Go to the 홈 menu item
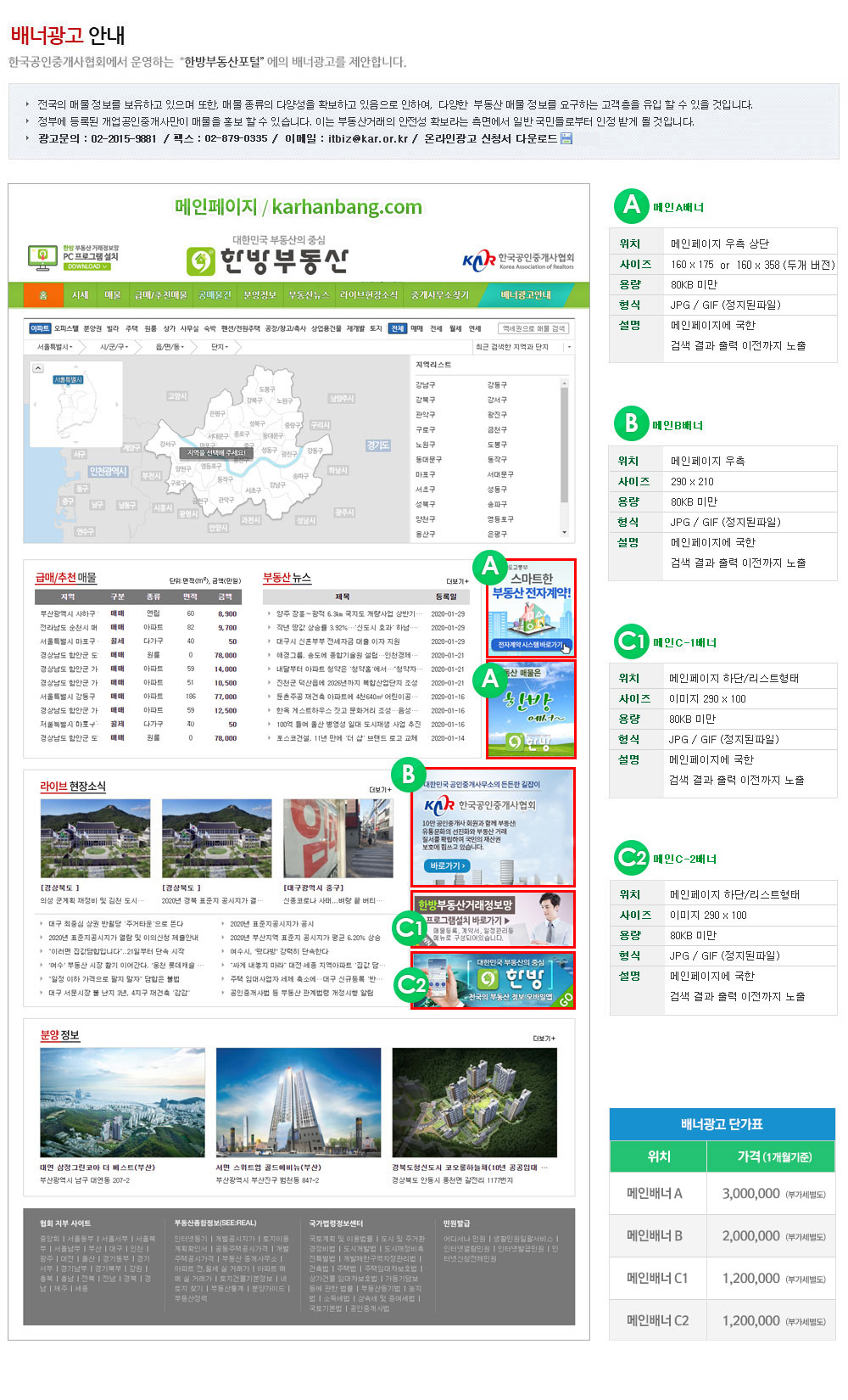The image size is (848, 1400). tap(42, 295)
